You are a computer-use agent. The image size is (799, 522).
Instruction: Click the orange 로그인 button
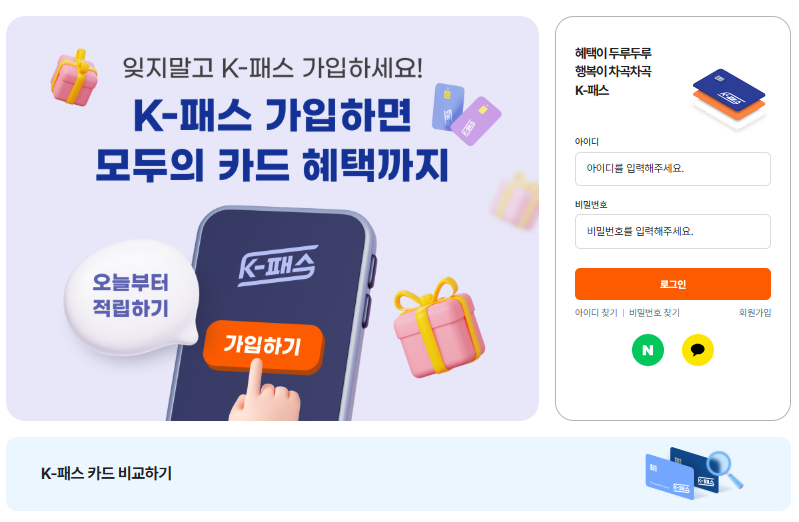pos(673,284)
